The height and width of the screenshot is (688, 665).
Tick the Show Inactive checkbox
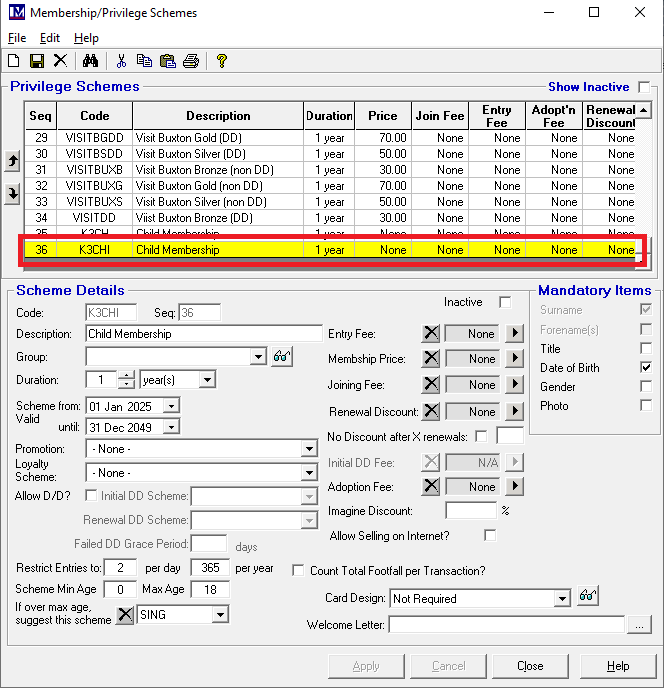(644, 87)
